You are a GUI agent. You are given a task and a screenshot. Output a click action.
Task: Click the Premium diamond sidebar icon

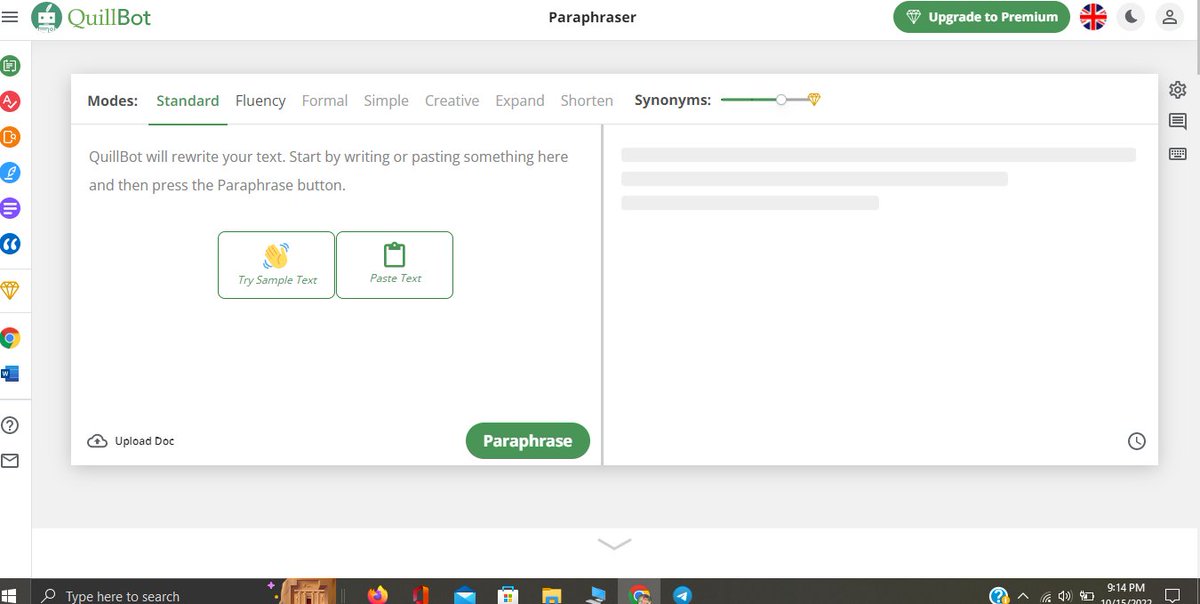tap(10, 290)
